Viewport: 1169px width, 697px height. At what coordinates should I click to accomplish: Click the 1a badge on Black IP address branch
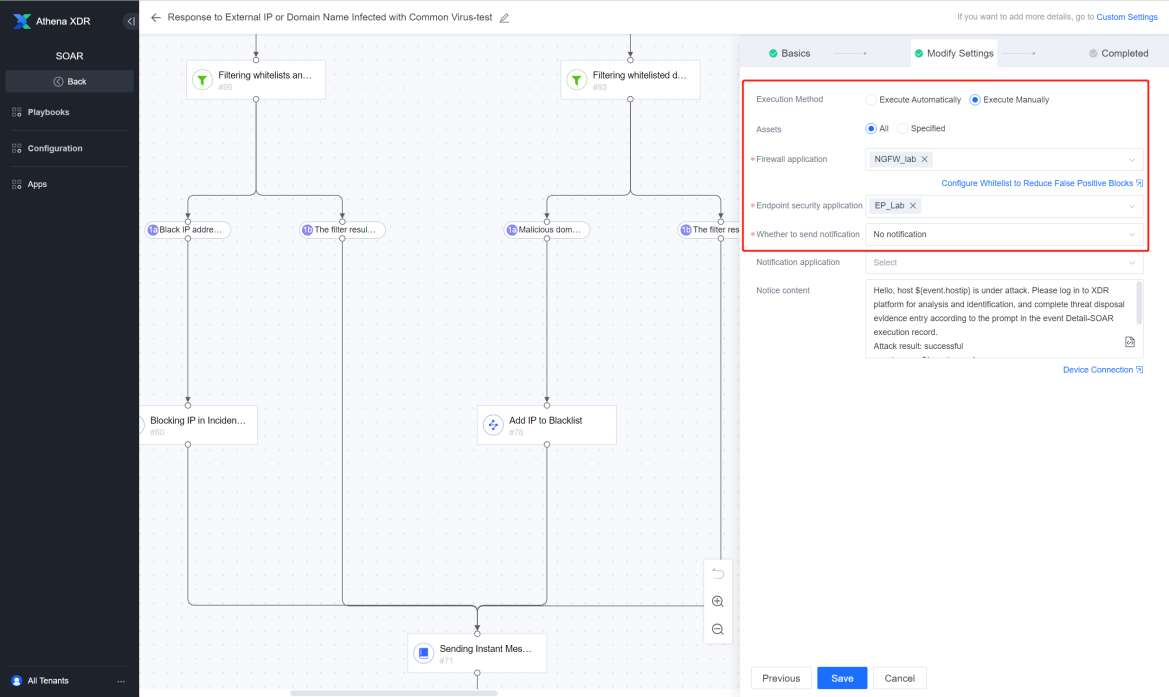point(153,230)
